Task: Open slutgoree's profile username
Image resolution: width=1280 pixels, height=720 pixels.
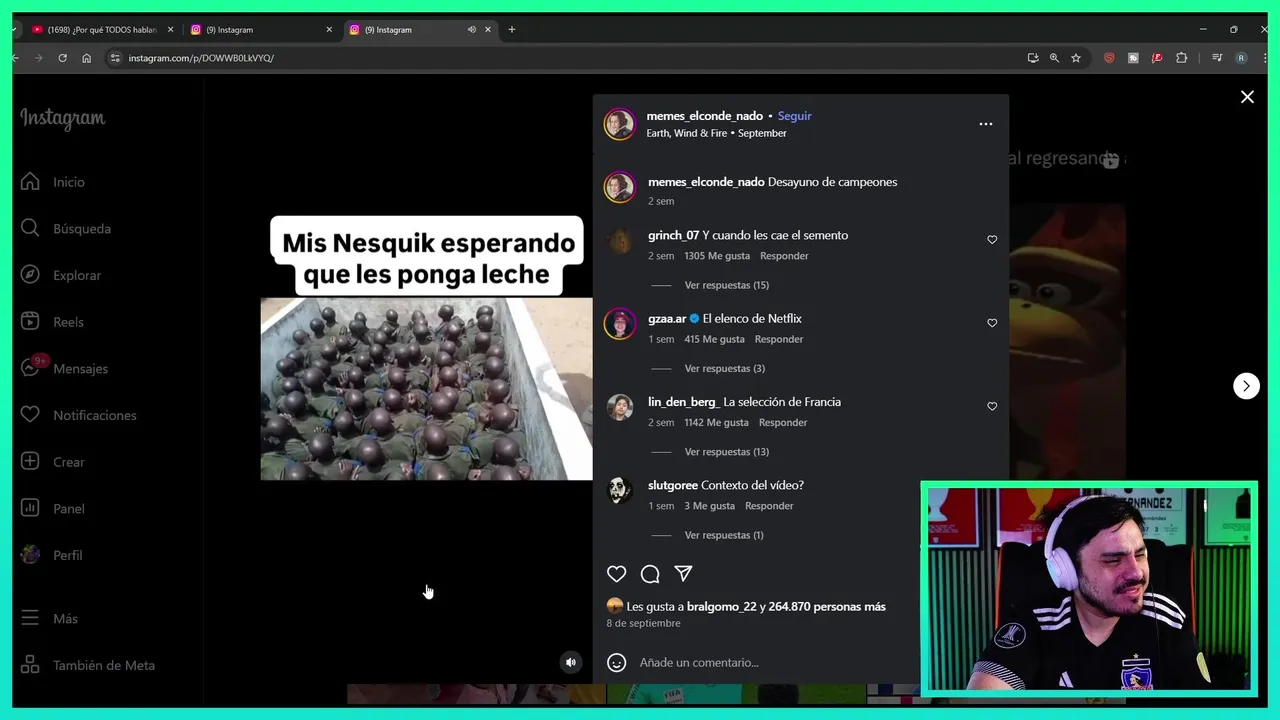Action: pos(672,485)
